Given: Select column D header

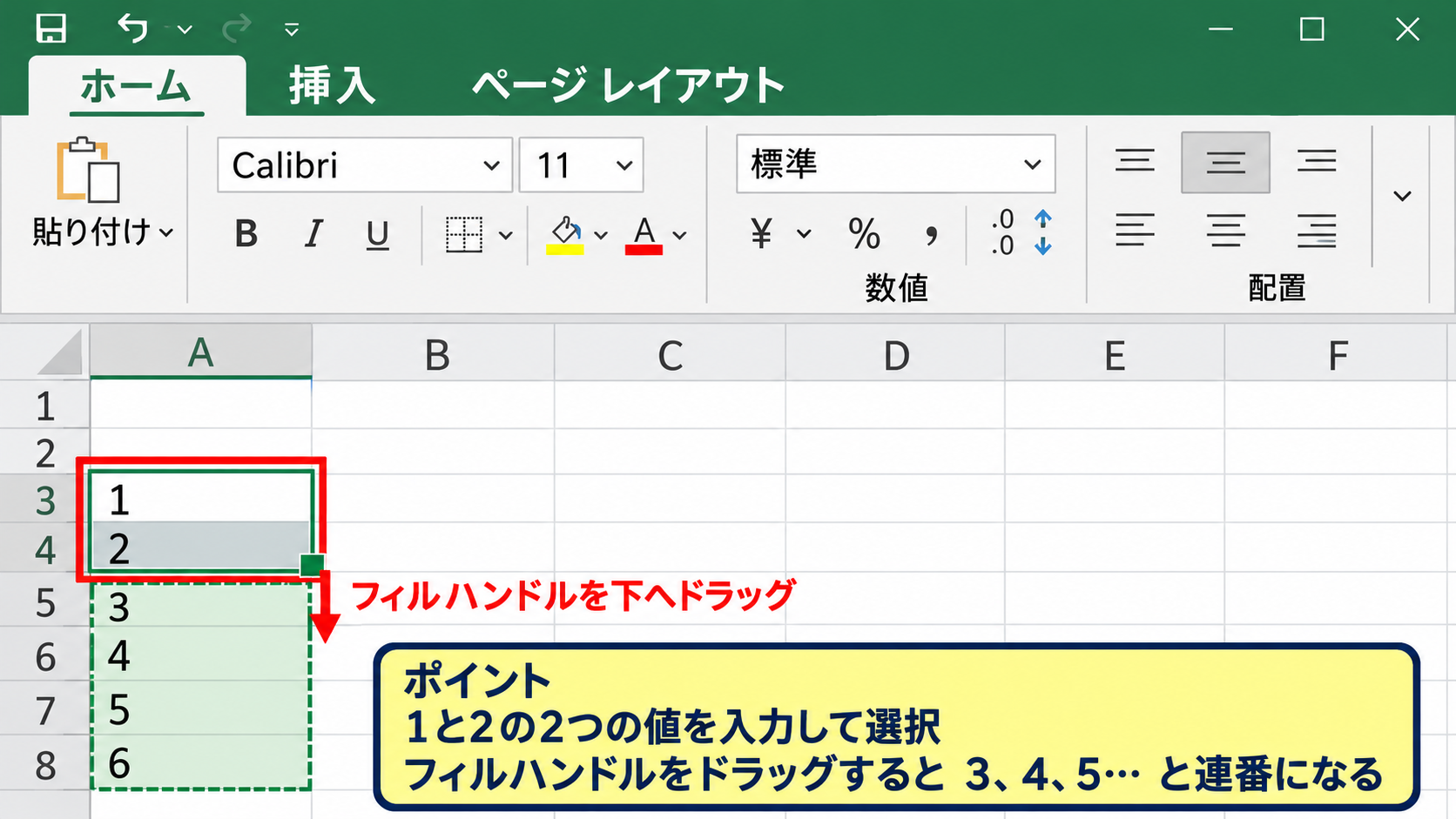Looking at the screenshot, I should 896,354.
